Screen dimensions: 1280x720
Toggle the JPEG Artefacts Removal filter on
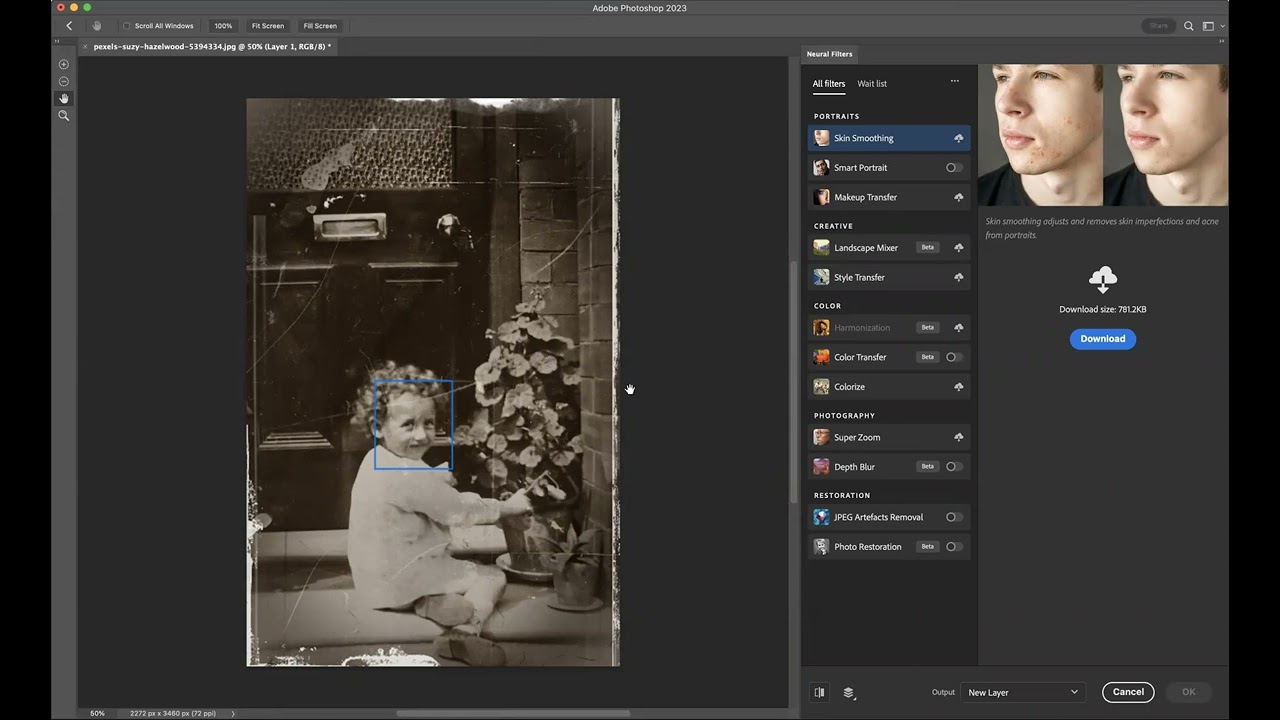click(x=954, y=517)
